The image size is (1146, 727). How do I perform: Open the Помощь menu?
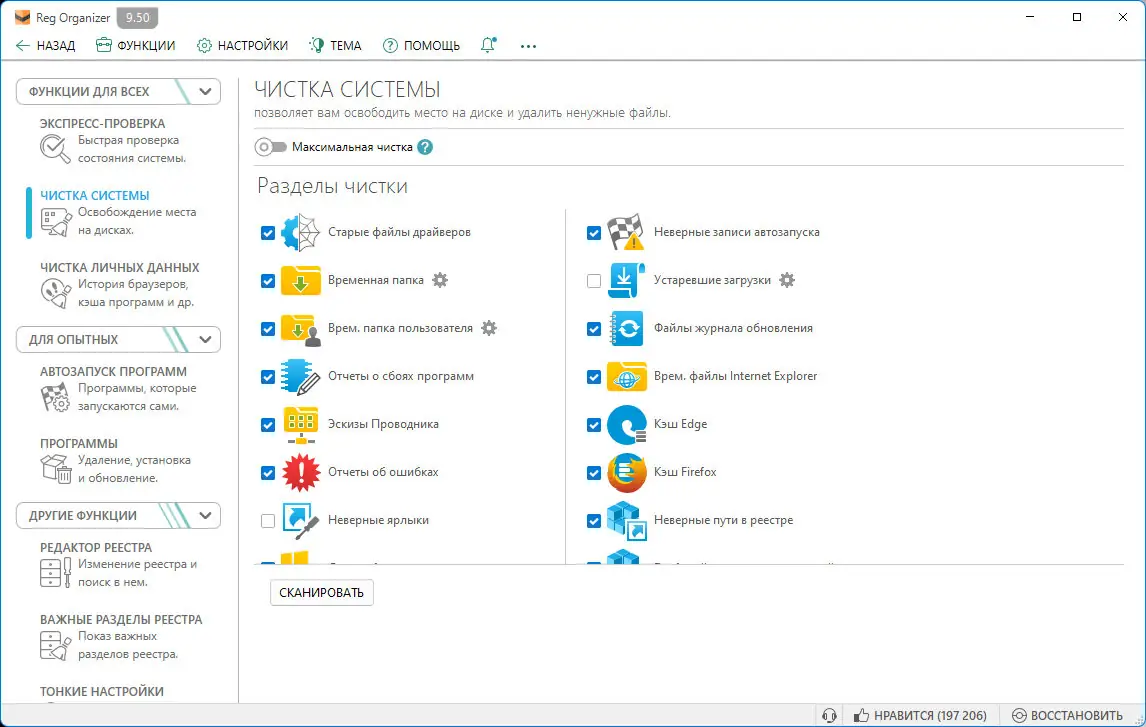click(422, 45)
